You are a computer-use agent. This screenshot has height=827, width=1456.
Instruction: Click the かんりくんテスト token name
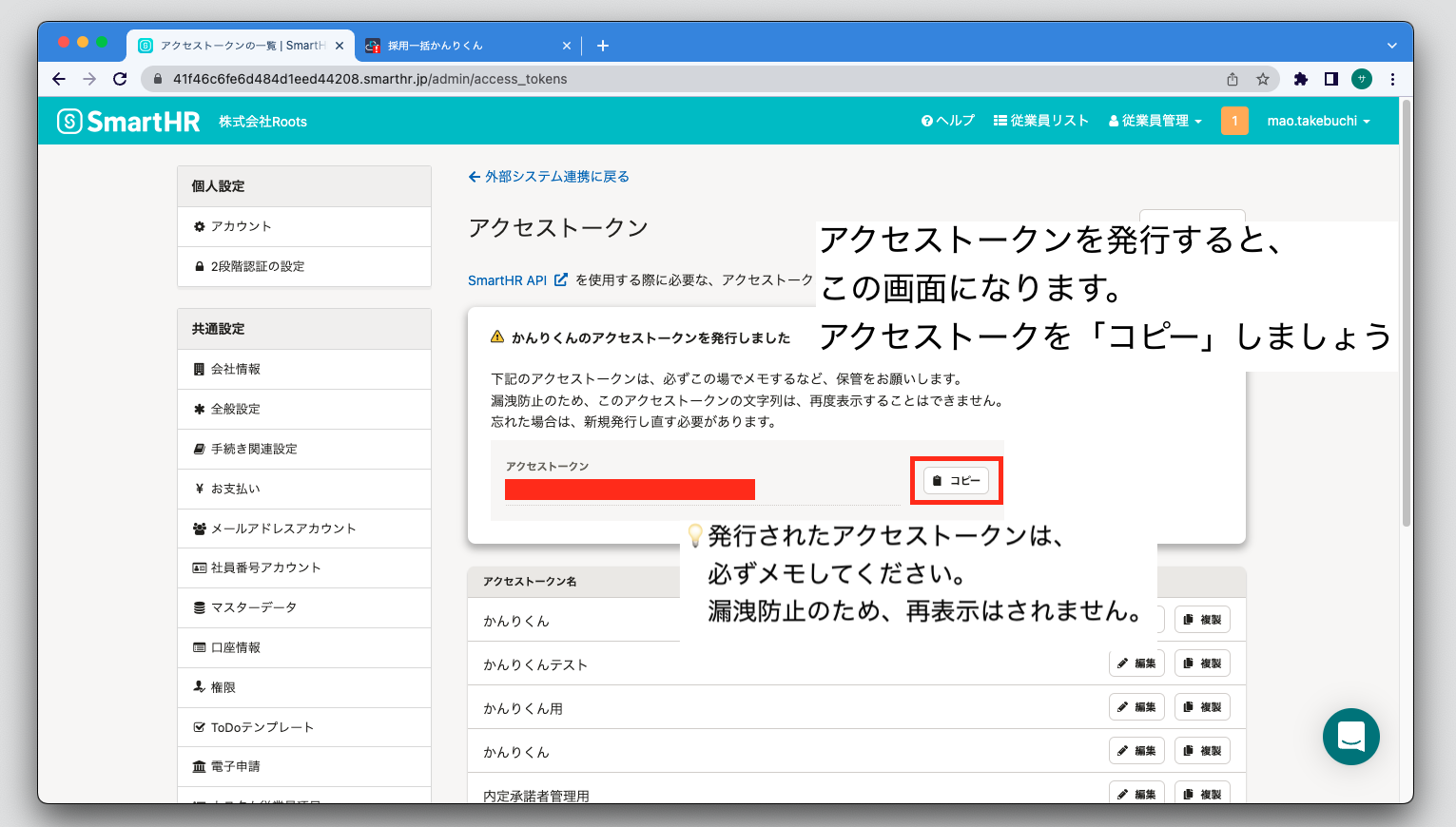[x=535, y=664]
